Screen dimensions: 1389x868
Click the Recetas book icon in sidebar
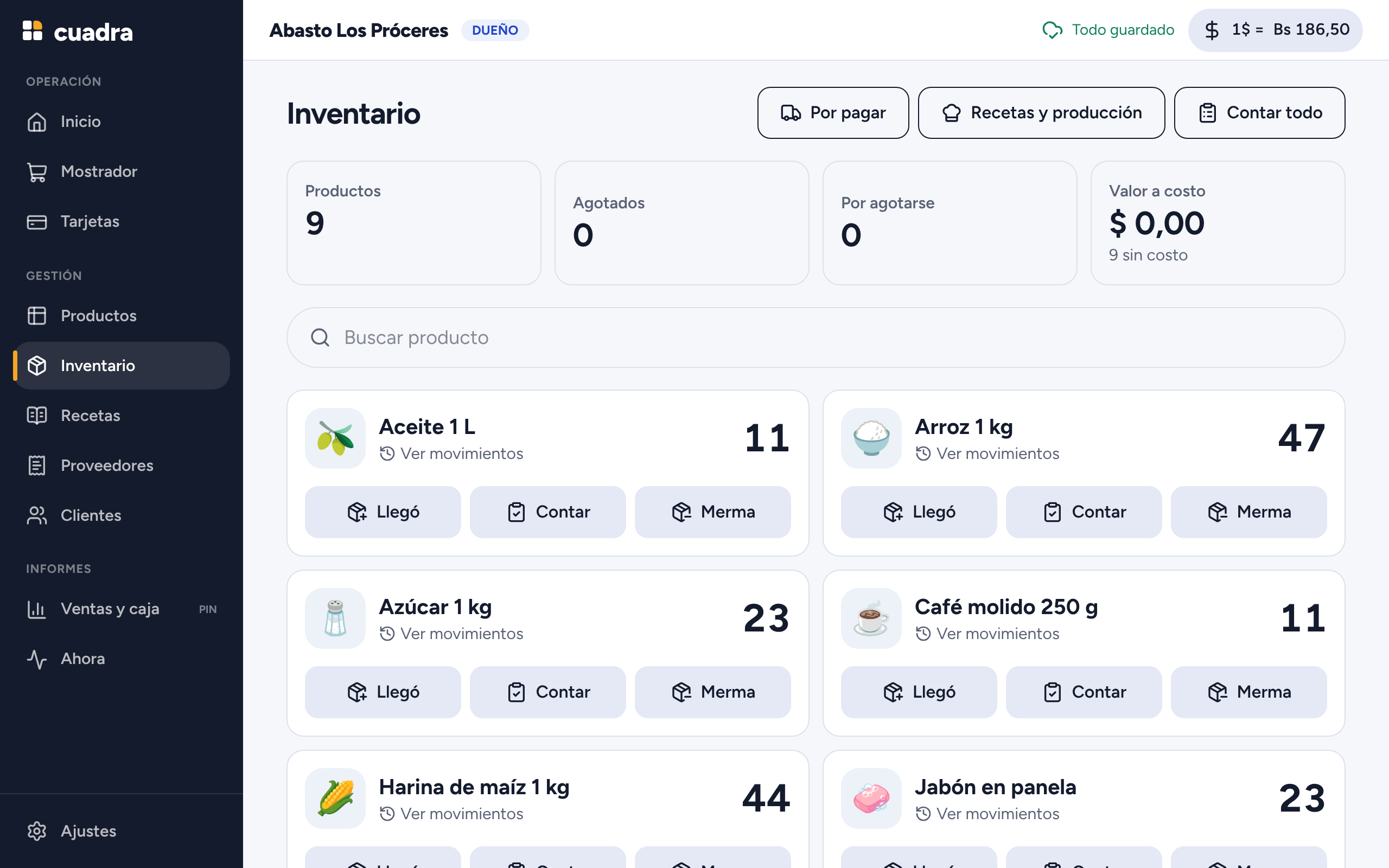pyautogui.click(x=37, y=416)
